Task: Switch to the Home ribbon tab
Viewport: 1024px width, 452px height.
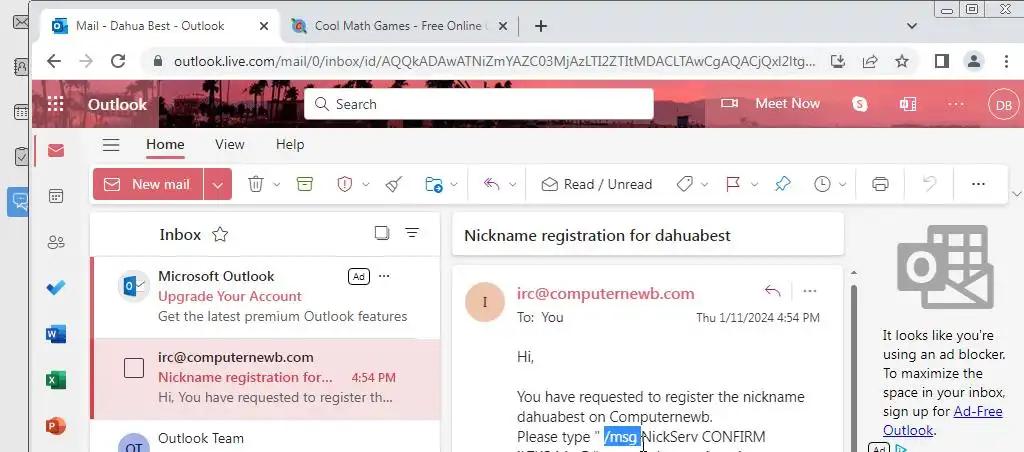Action: tap(165, 144)
